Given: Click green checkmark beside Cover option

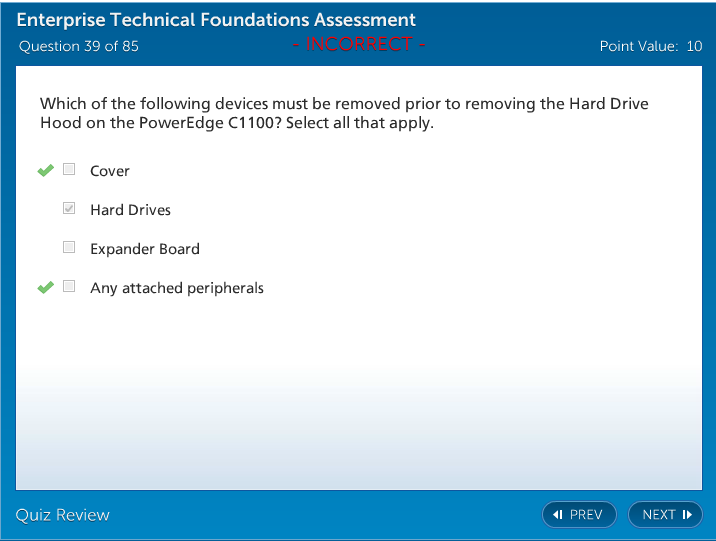Looking at the screenshot, I should 45,171.
